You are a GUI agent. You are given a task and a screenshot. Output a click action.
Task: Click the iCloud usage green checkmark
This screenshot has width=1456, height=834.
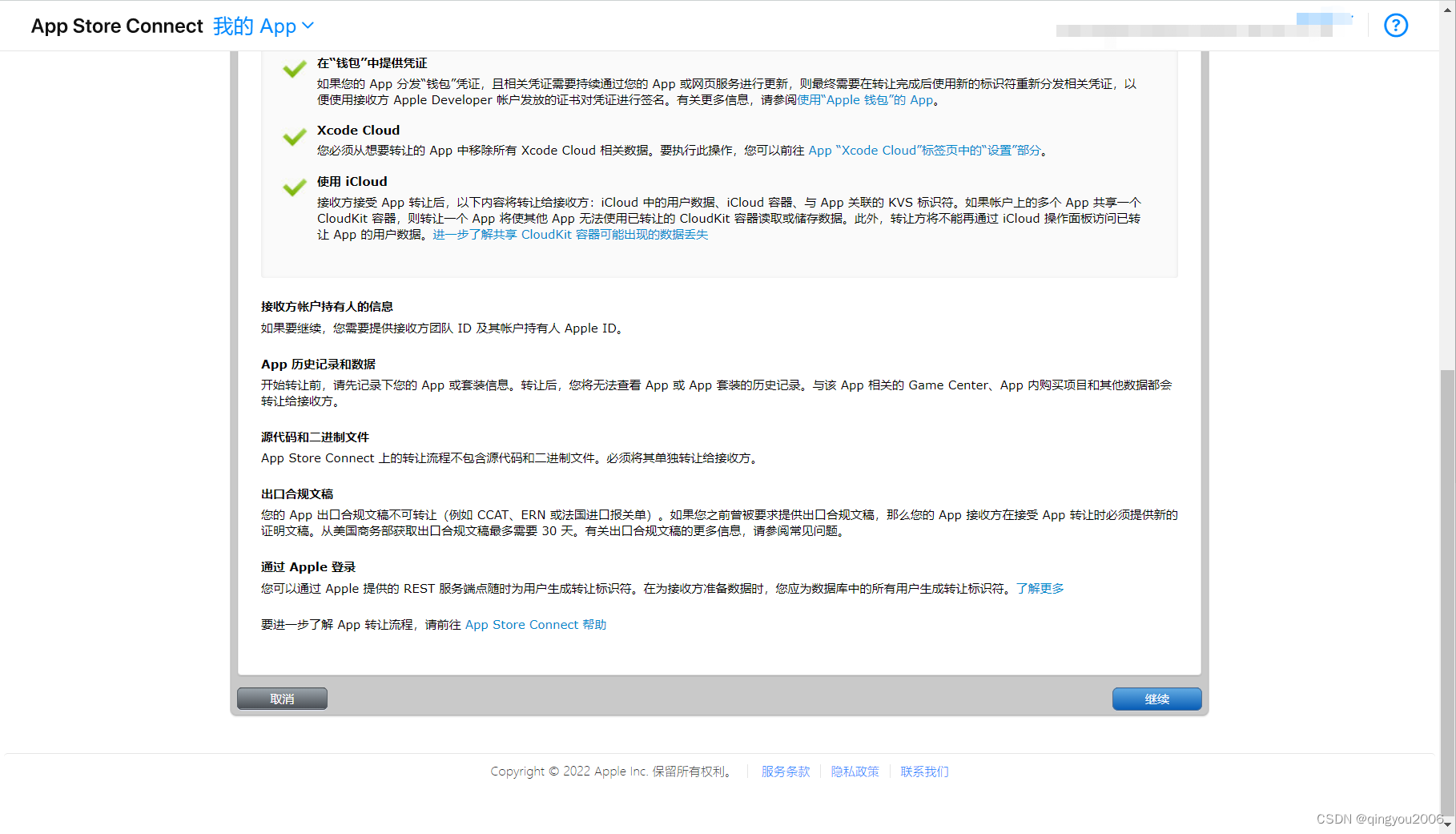(x=295, y=187)
